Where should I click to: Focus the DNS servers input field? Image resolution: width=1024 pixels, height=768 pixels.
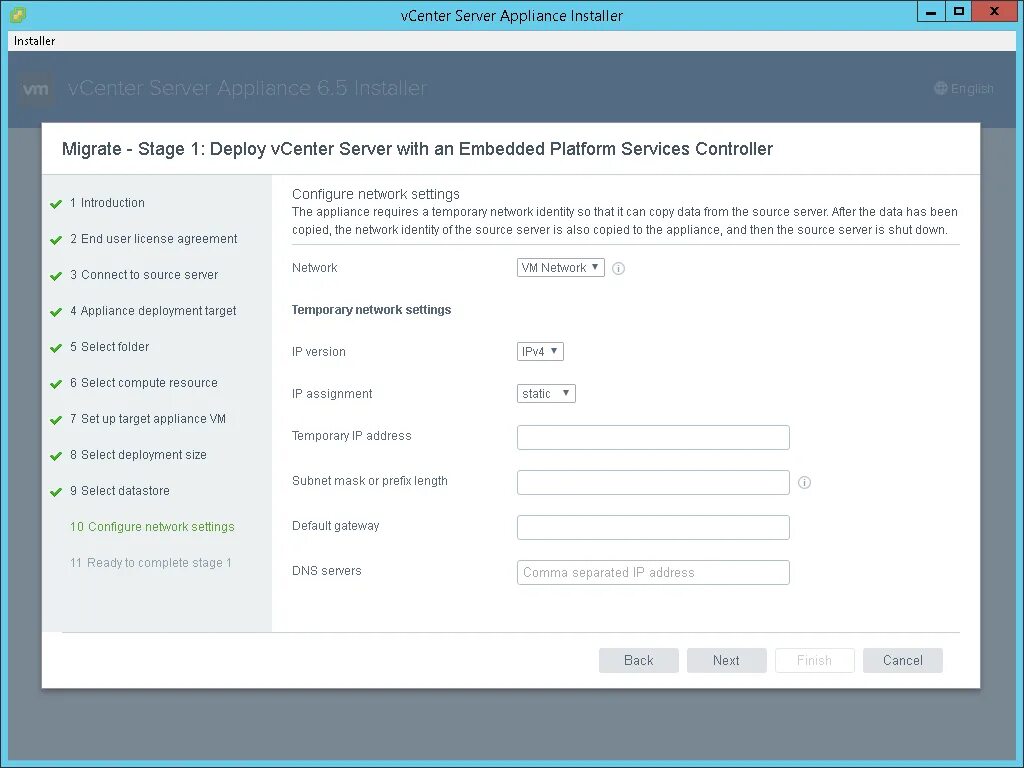(653, 573)
